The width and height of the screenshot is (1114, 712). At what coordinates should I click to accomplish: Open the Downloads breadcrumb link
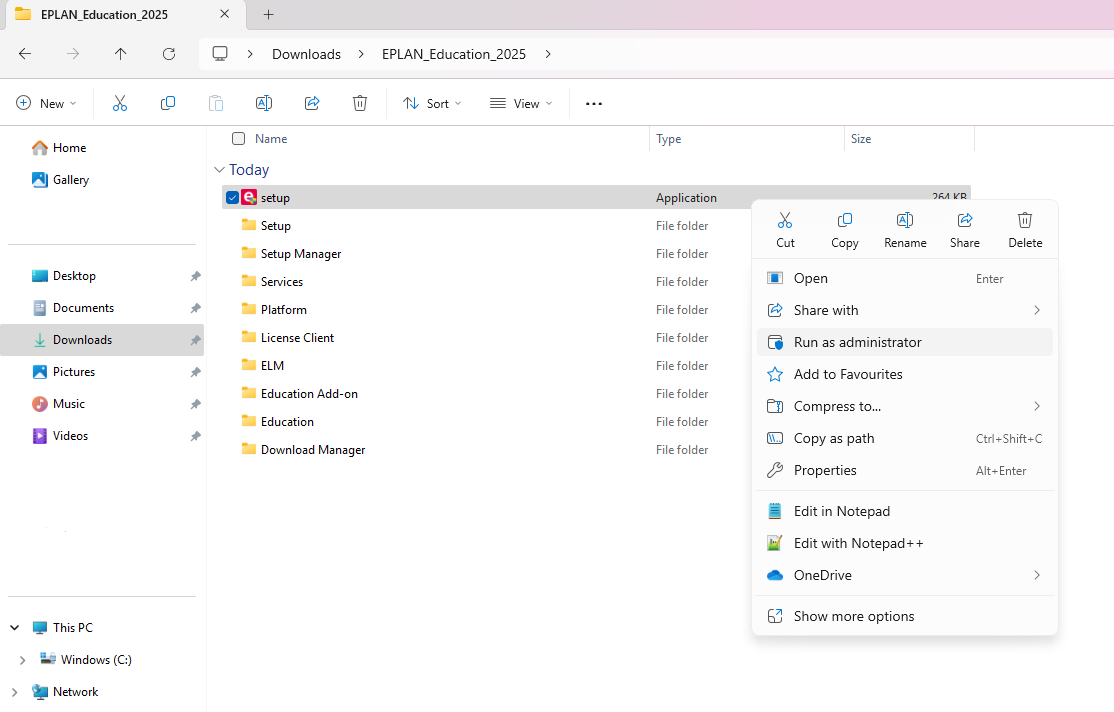click(306, 54)
